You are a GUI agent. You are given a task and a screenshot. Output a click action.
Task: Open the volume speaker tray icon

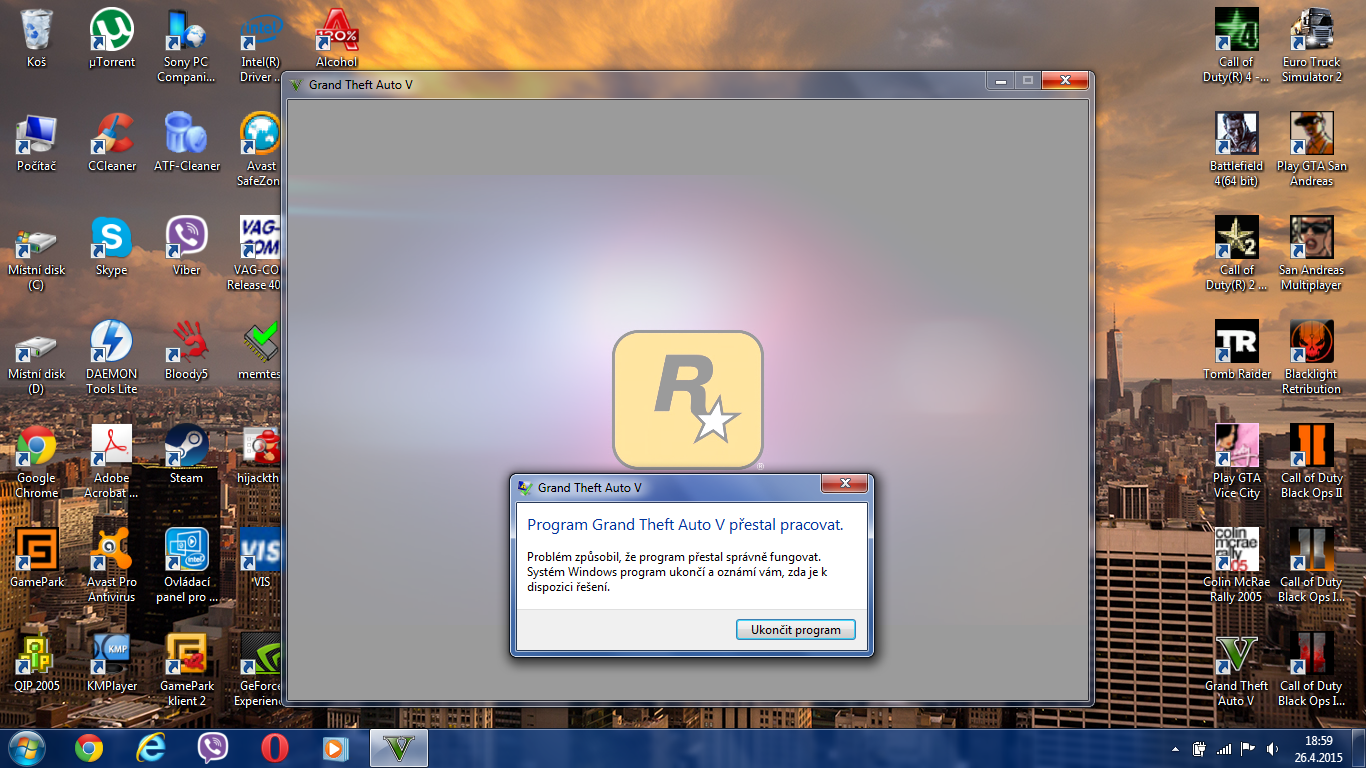1272,749
